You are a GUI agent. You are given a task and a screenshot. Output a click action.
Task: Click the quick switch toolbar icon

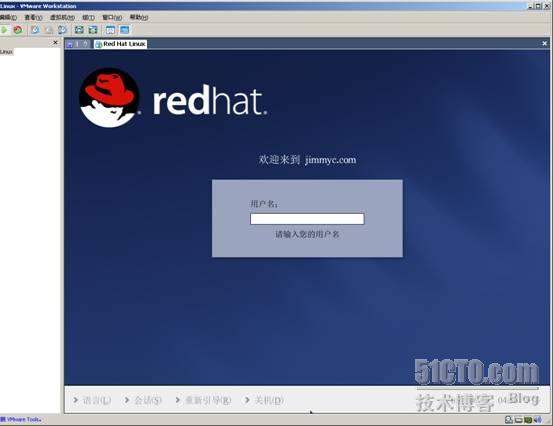tap(93, 30)
